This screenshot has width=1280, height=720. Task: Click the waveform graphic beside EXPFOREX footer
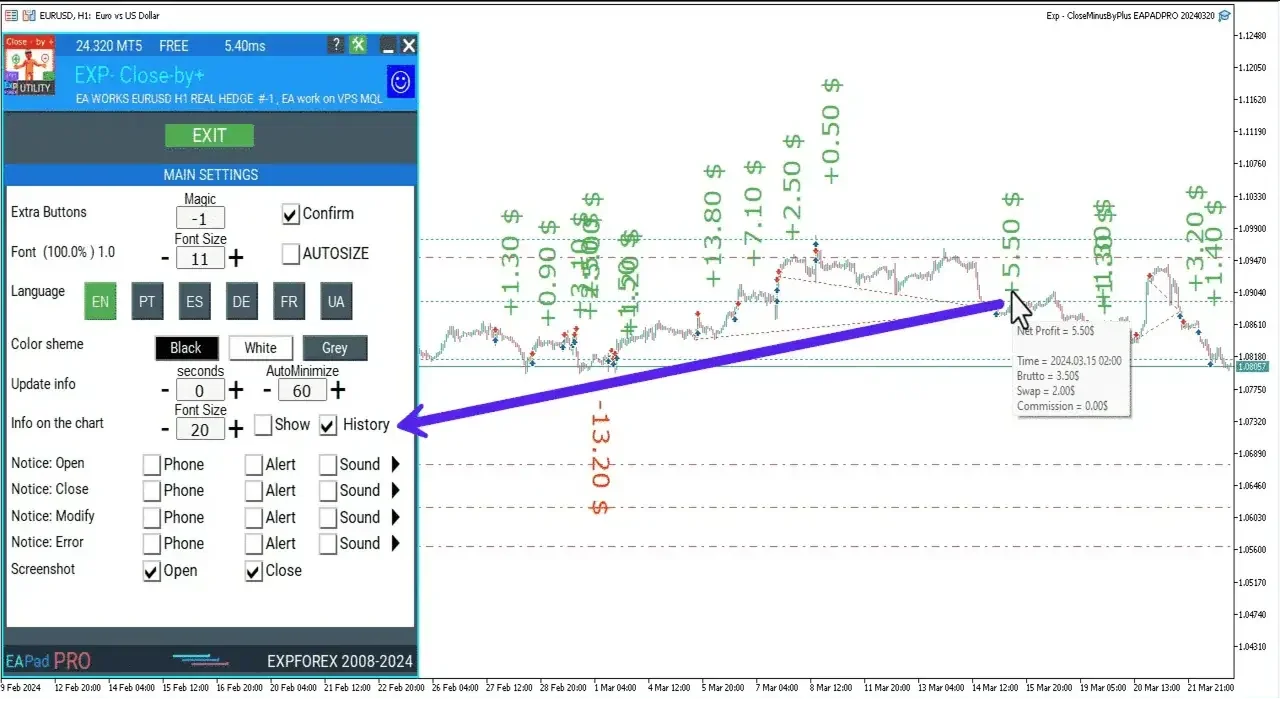(x=200, y=660)
